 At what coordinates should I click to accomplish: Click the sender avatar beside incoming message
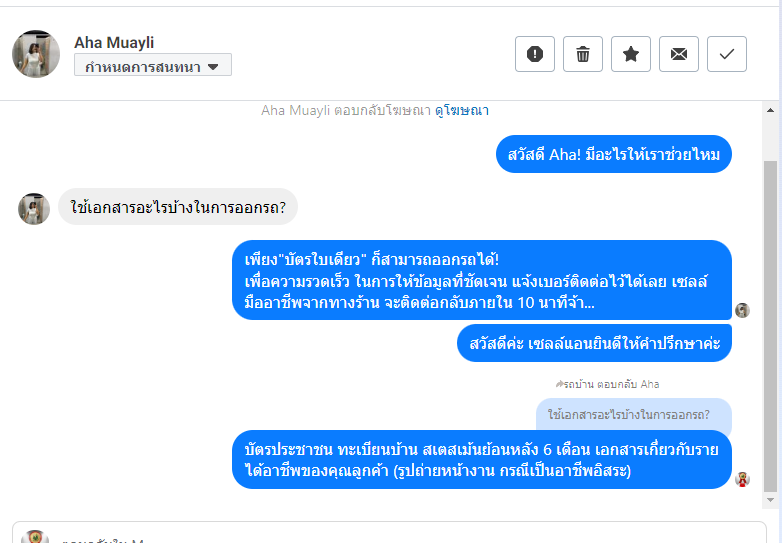[x=34, y=208]
